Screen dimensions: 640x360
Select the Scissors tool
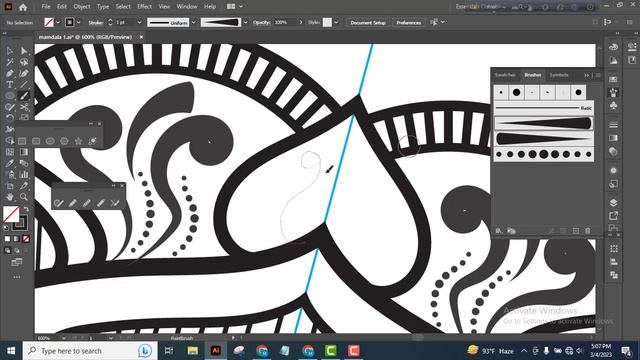(24, 107)
